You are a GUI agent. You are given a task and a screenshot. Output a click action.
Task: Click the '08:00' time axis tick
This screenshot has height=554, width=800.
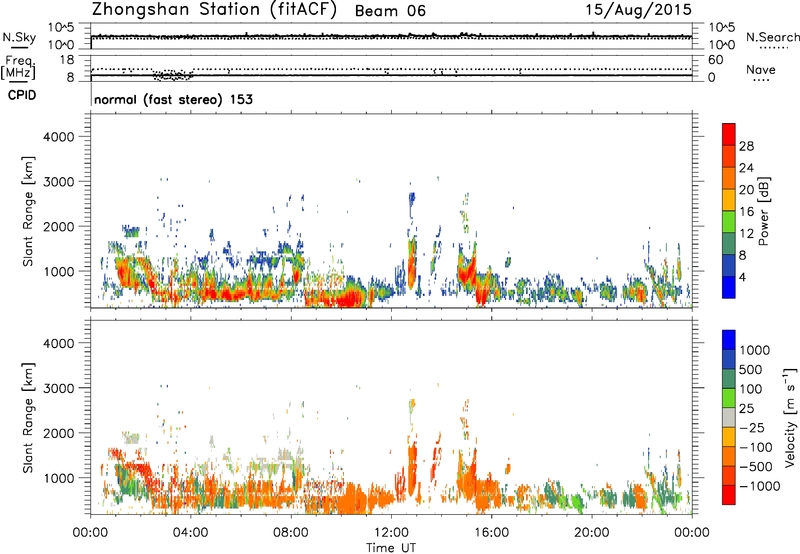291,533
